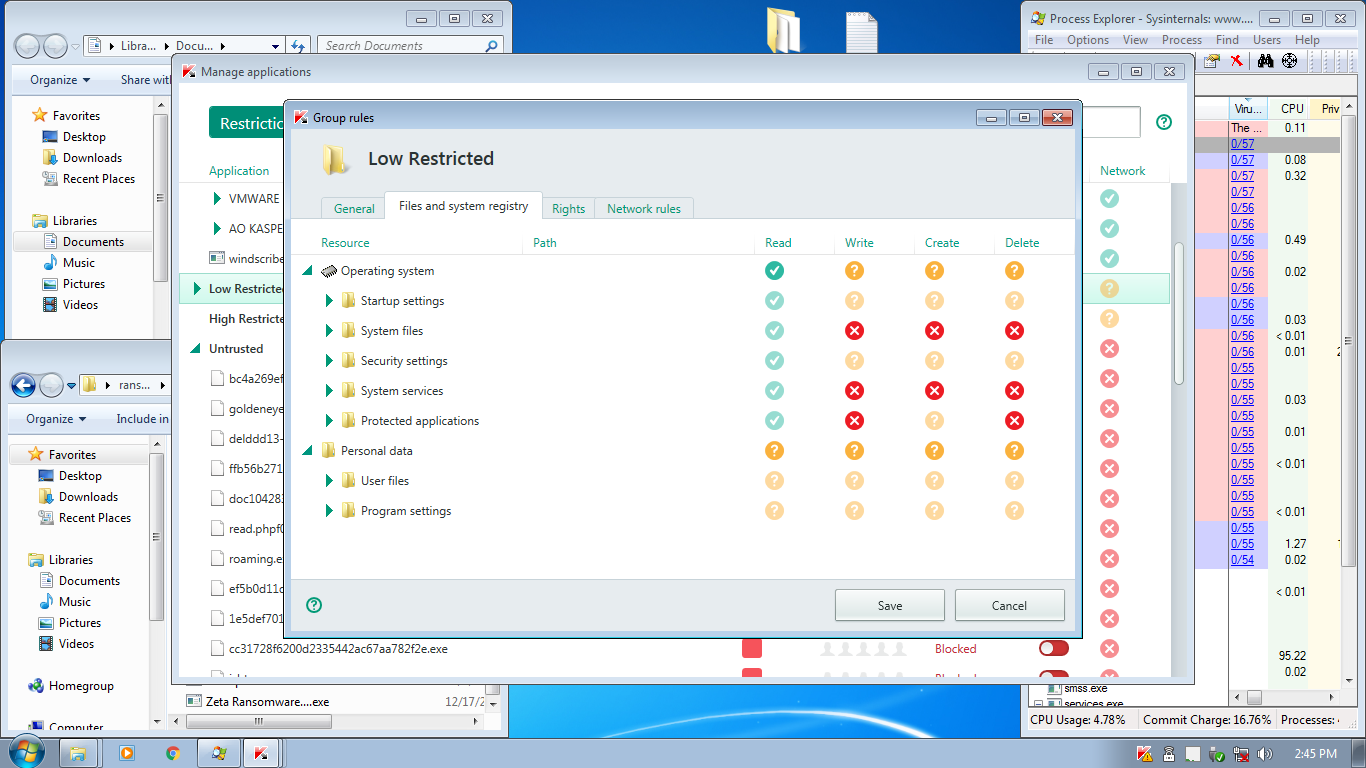Click the Kaspersky taskbar button
Viewport: 1366px width, 768px height.
260,753
